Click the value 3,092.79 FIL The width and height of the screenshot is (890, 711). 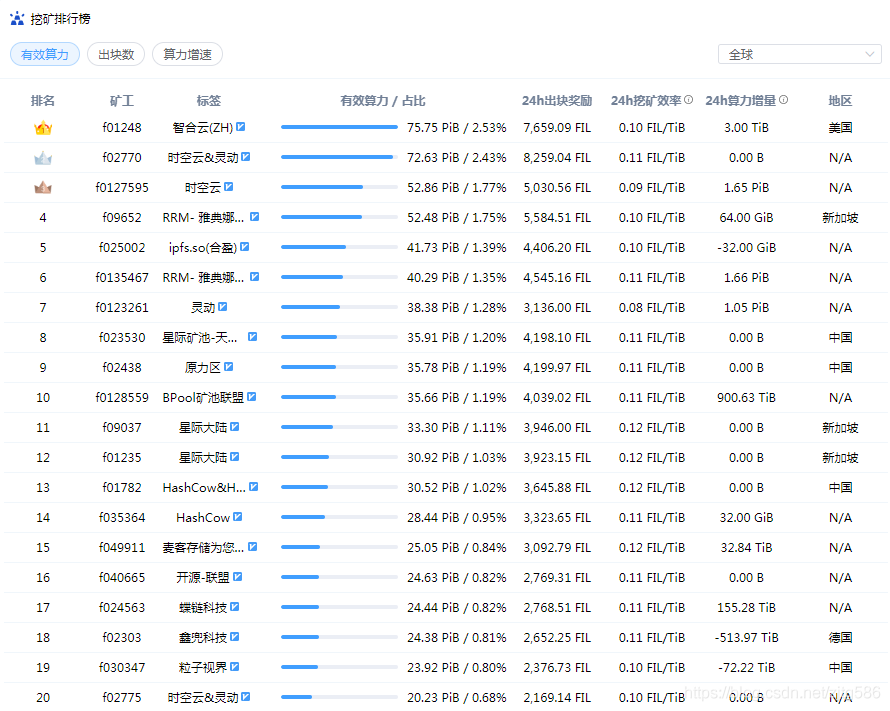557,548
